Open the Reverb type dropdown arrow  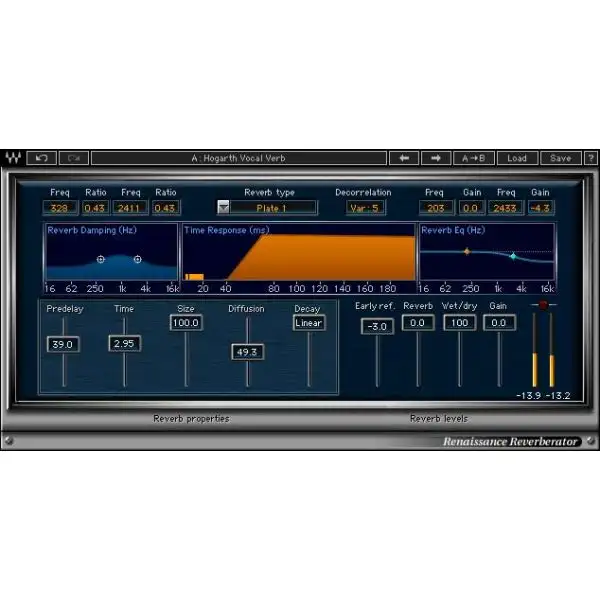pyautogui.click(x=223, y=208)
